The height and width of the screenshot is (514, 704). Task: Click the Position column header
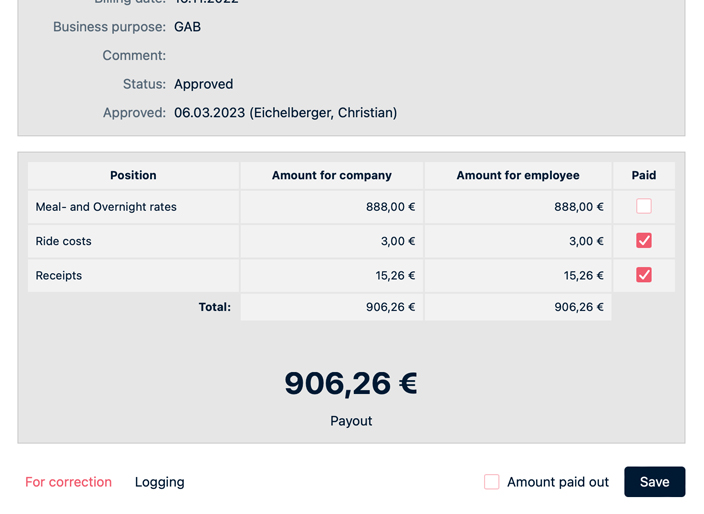pyautogui.click(x=133, y=175)
